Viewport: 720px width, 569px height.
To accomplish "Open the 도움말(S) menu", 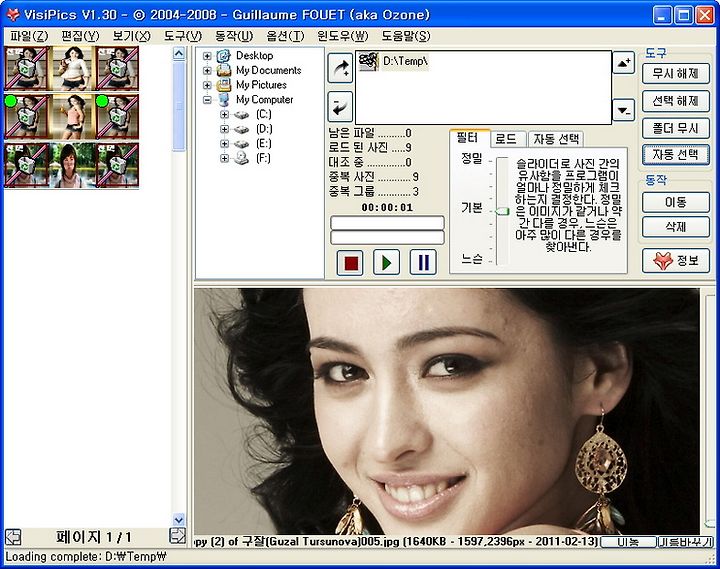I will (x=406, y=36).
